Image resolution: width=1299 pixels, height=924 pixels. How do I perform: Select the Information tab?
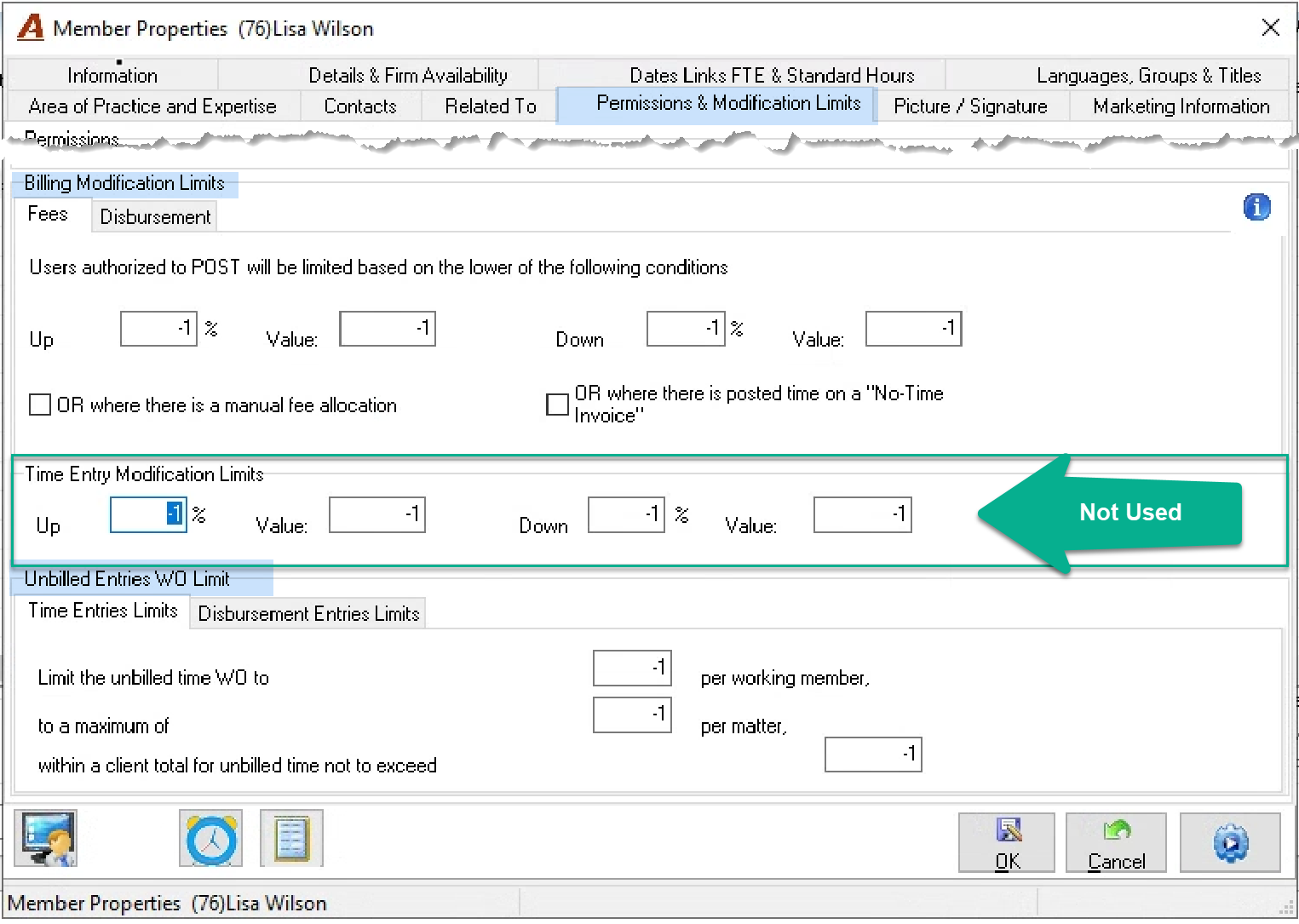[x=112, y=75]
